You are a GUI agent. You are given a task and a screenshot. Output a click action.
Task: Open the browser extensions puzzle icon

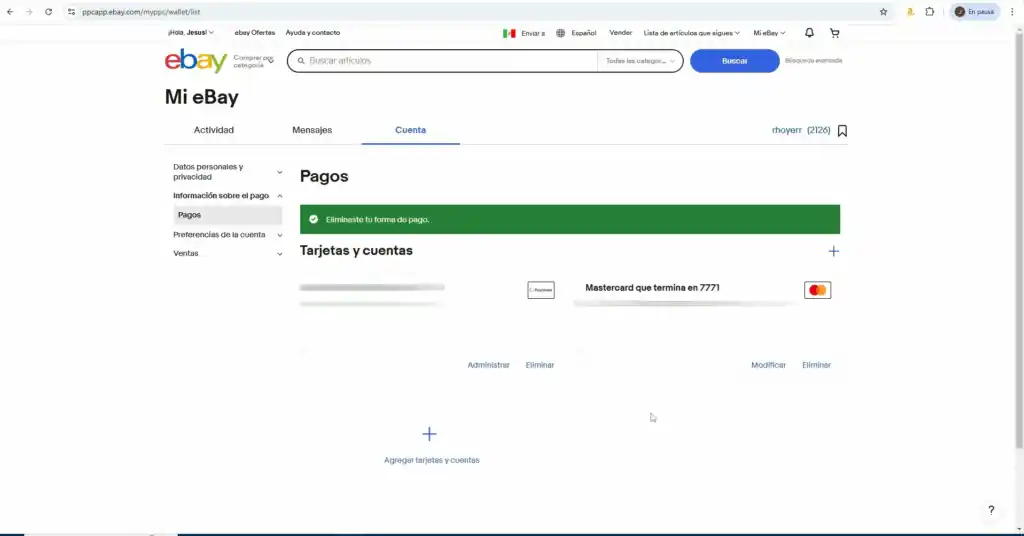[x=929, y=12]
